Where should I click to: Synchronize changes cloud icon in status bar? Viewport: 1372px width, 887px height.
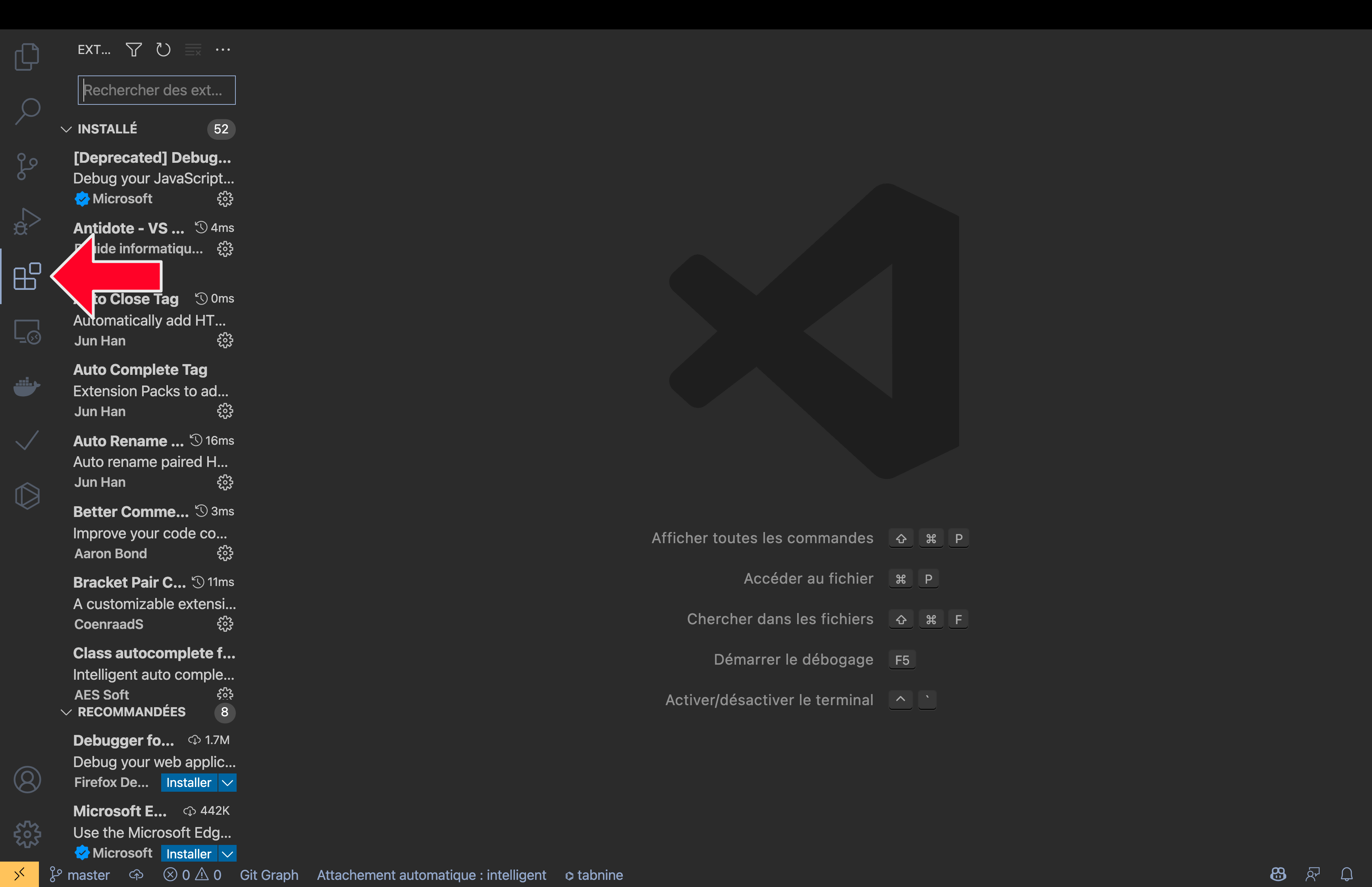[136, 875]
